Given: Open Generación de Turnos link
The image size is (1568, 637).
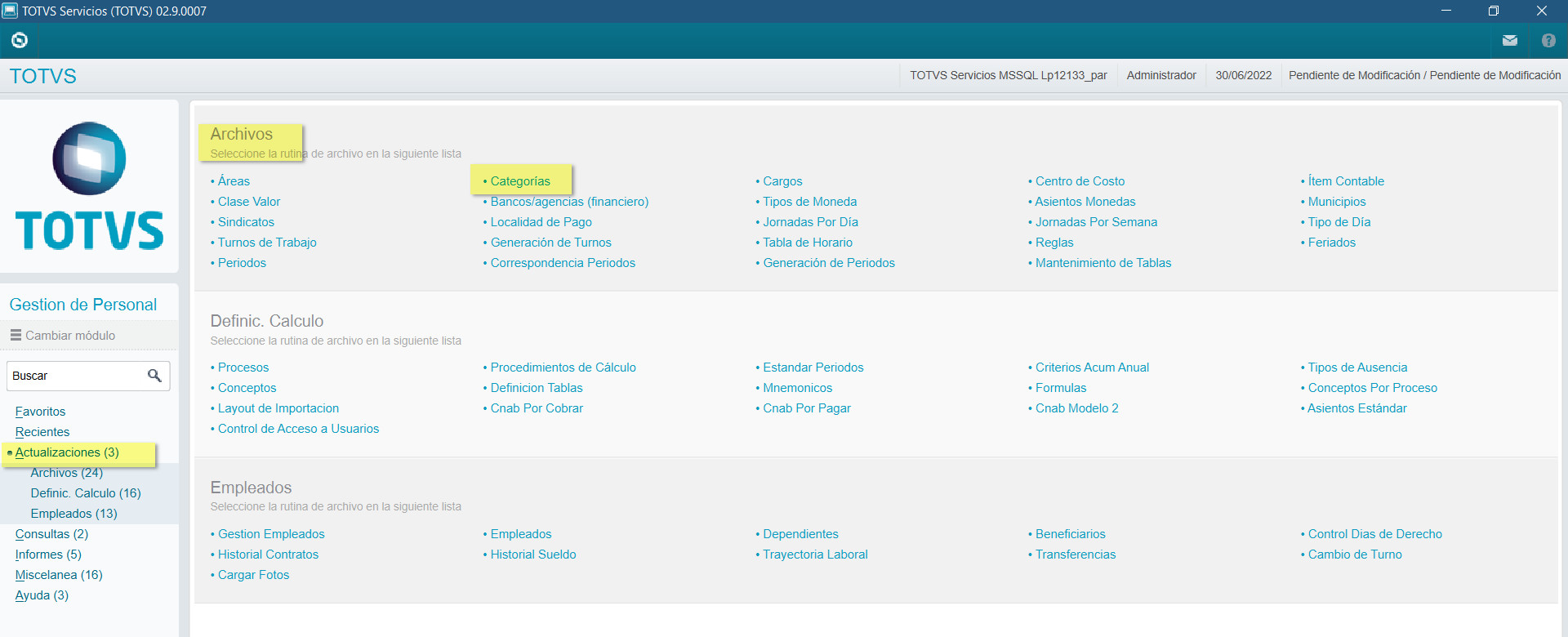Looking at the screenshot, I should 551,243.
